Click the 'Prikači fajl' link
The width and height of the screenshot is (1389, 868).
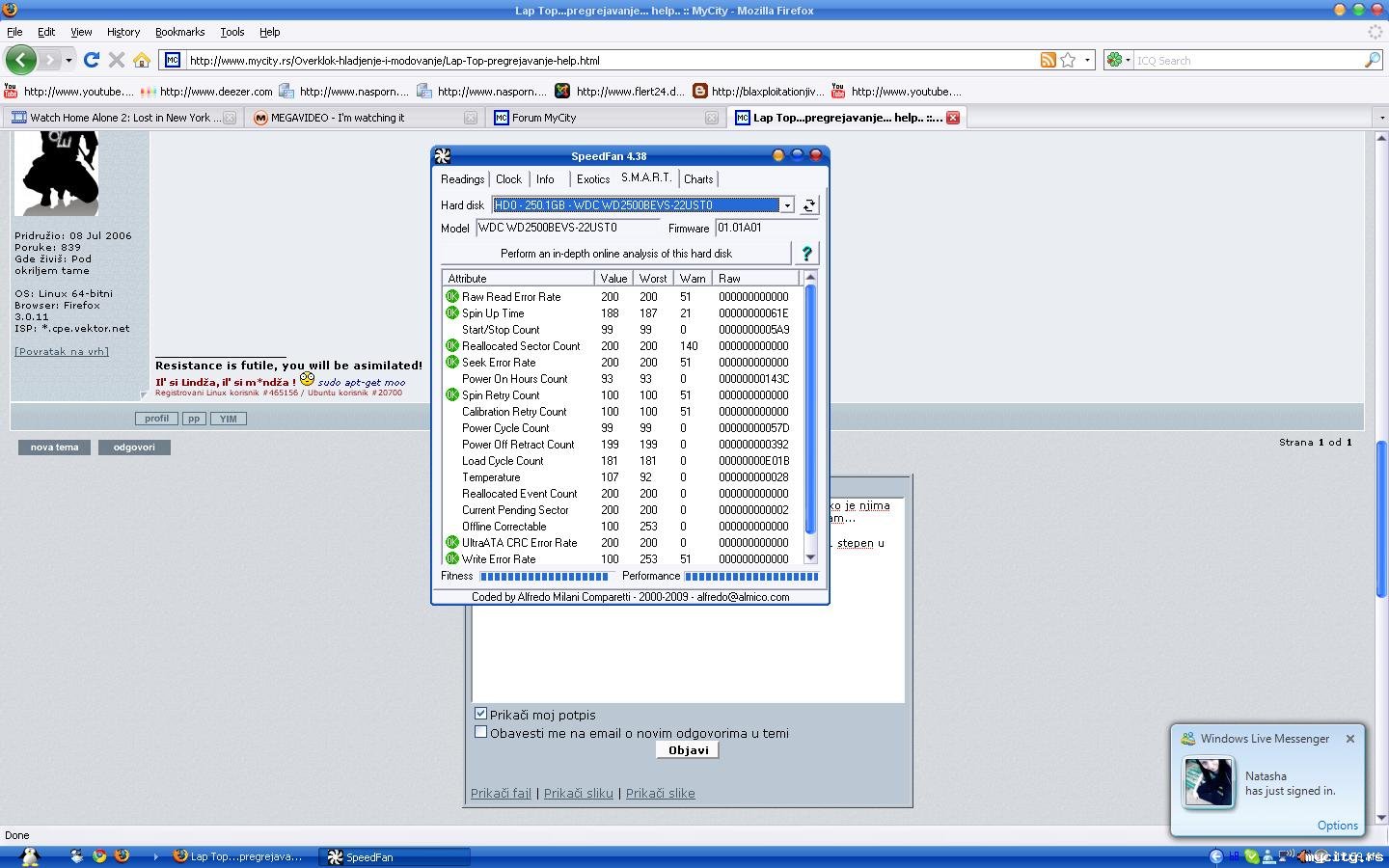(501, 794)
